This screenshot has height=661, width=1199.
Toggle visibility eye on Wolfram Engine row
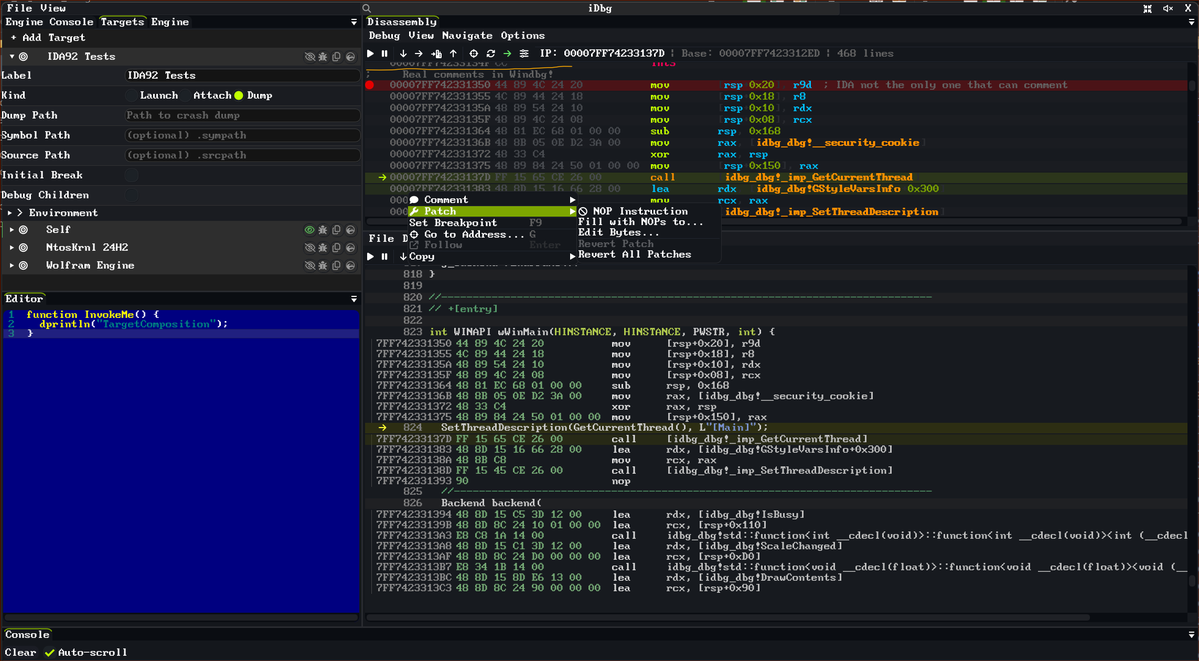310,265
